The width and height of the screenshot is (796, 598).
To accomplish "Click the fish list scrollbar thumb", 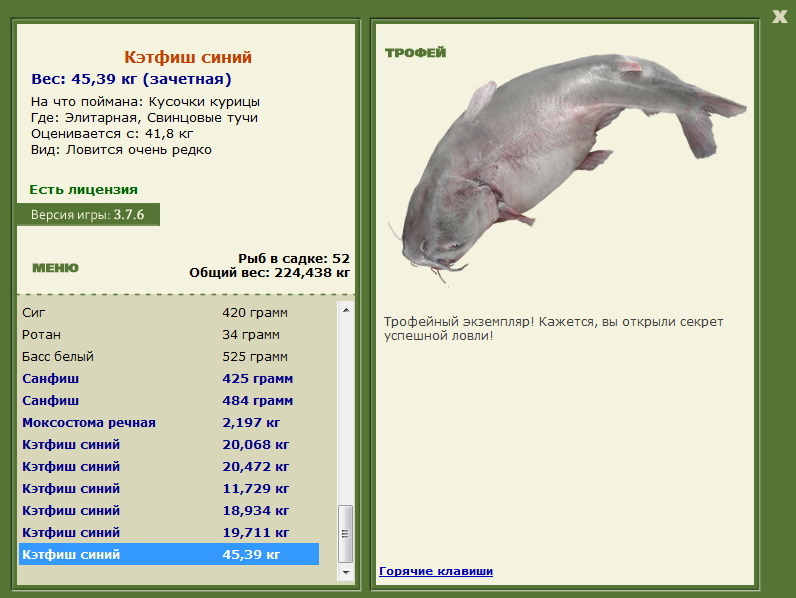I will pyautogui.click(x=346, y=533).
